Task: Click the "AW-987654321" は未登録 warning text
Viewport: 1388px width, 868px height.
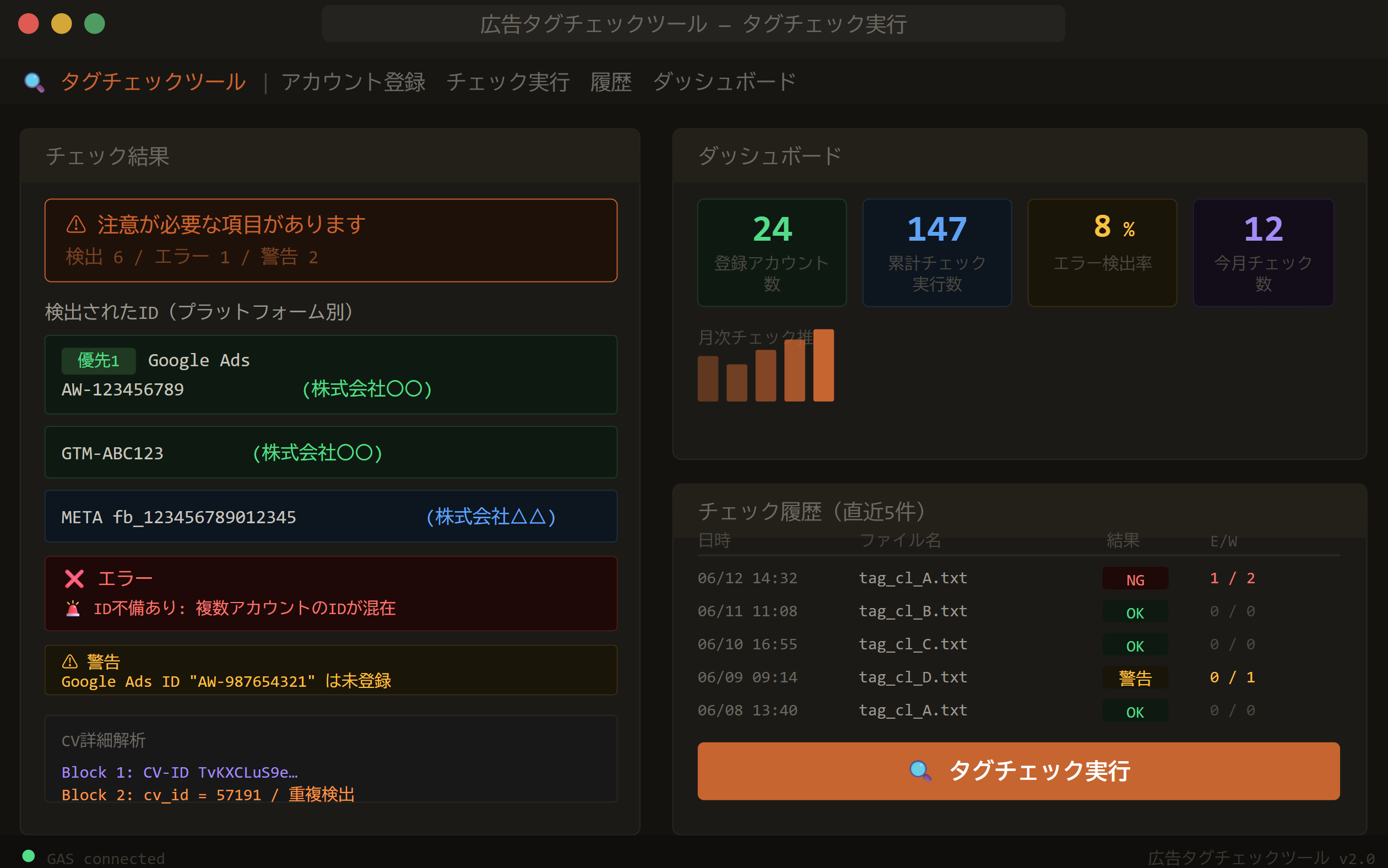Action: tap(290, 681)
